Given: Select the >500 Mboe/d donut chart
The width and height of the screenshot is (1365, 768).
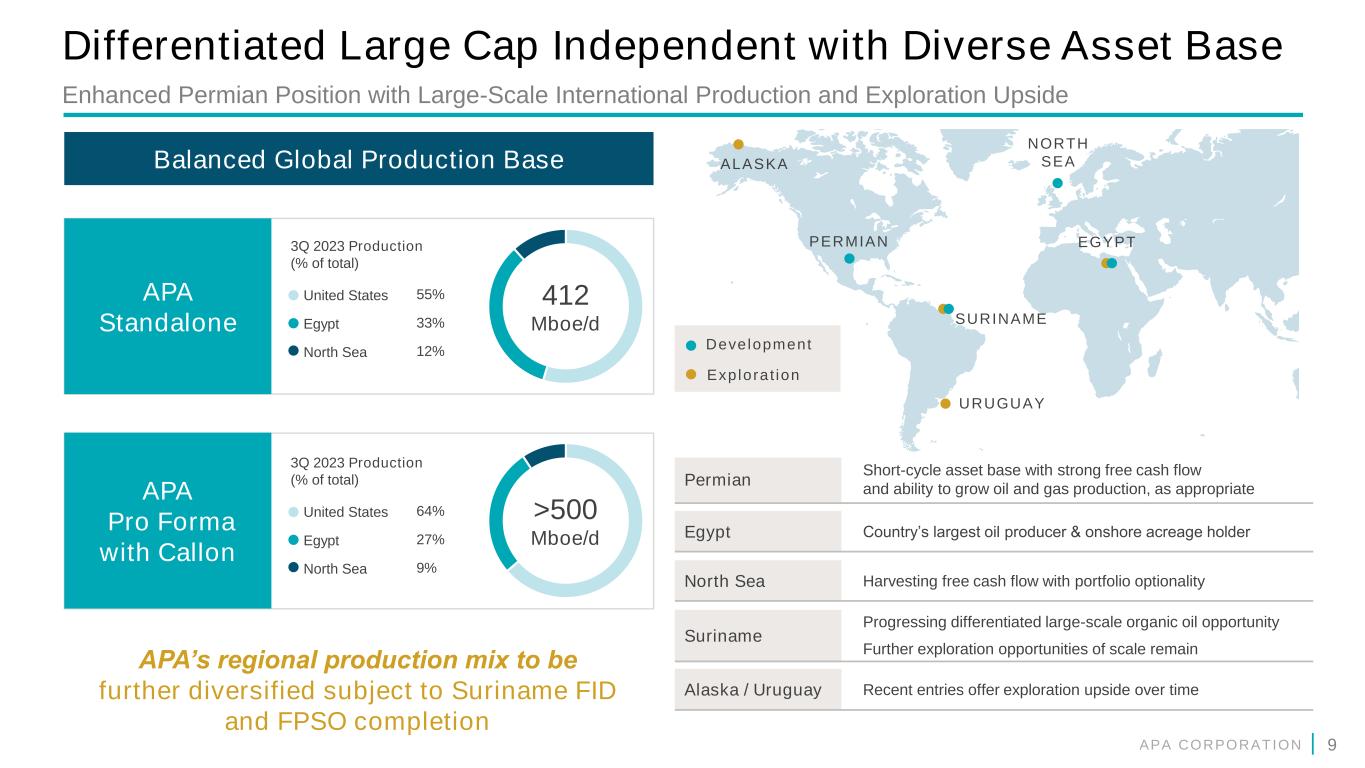Looking at the screenshot, I should pyautogui.click(x=566, y=521).
